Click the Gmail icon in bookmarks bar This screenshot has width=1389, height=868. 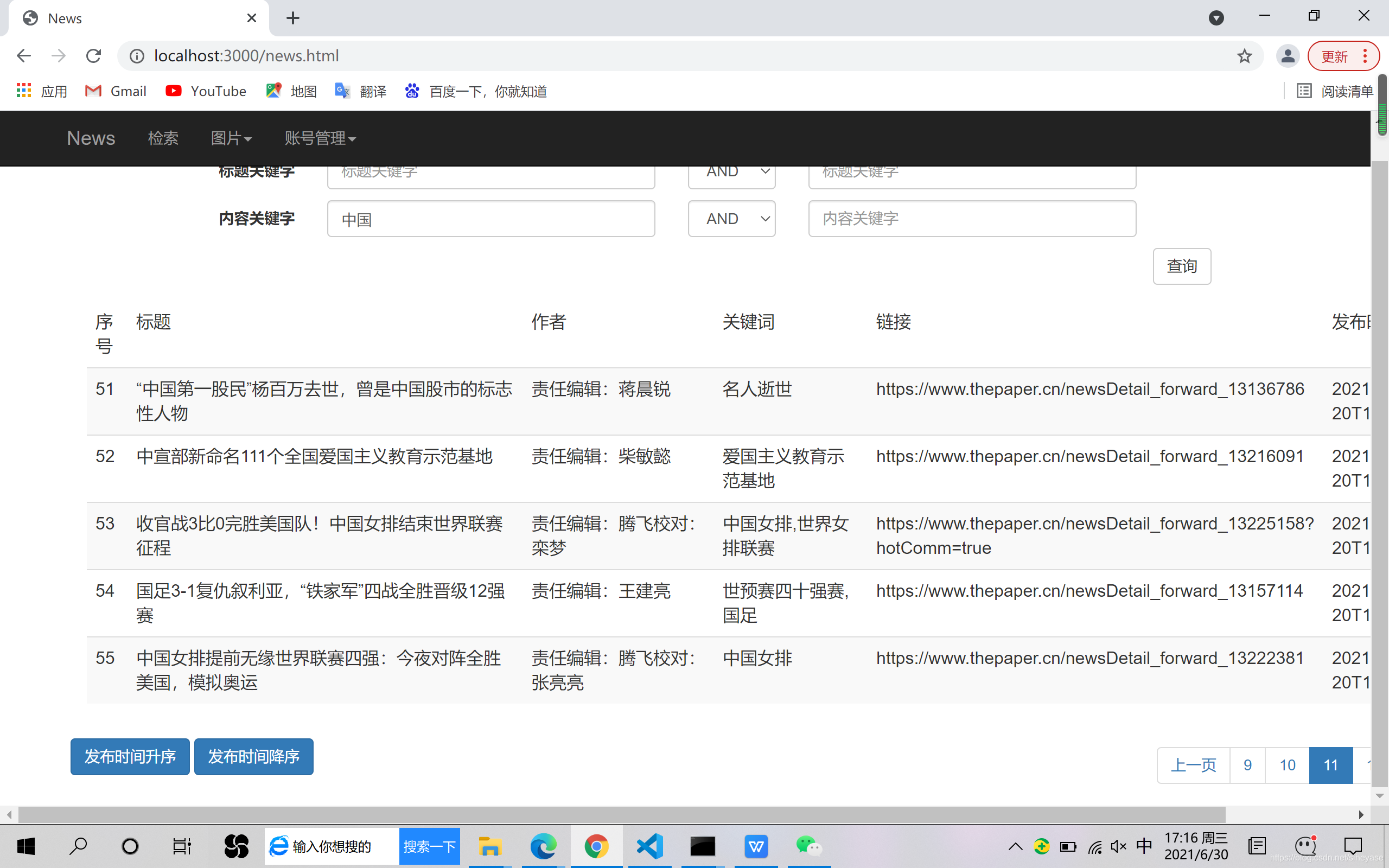pos(94,91)
